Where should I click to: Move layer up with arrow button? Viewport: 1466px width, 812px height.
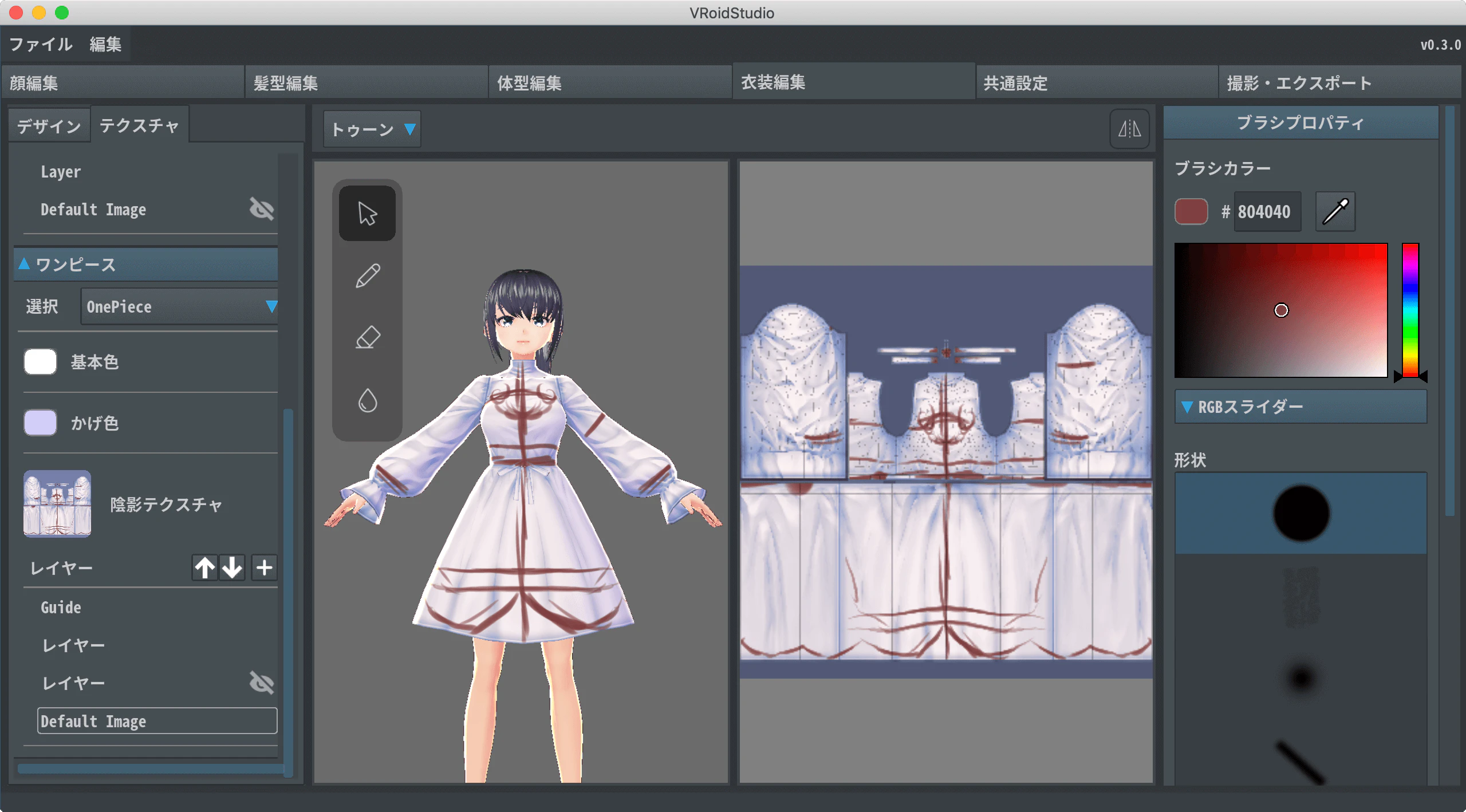click(204, 567)
